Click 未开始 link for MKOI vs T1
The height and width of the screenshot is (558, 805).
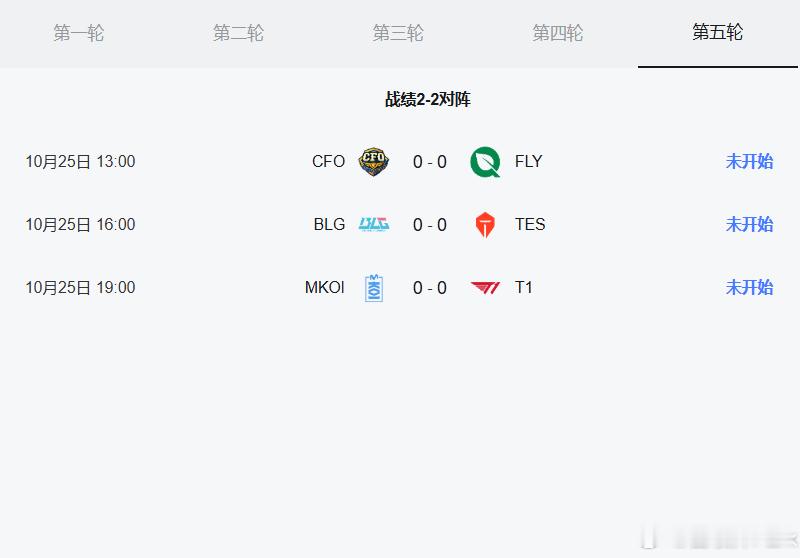(x=749, y=288)
